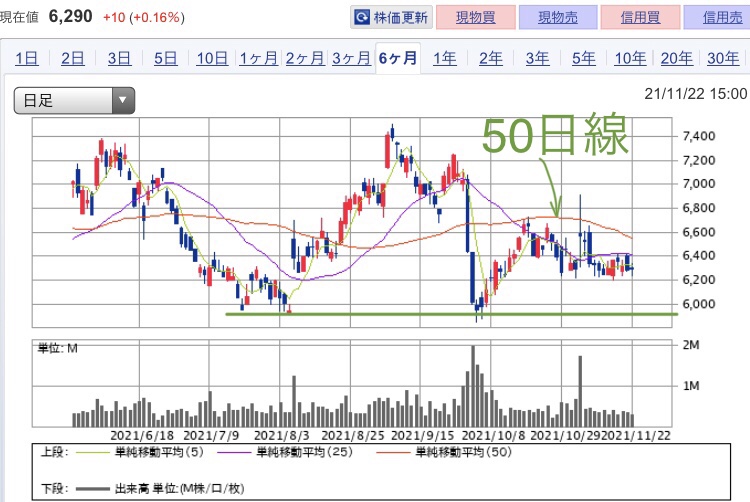Click the 6,600 price axis label
The image size is (750, 502).
(699, 232)
